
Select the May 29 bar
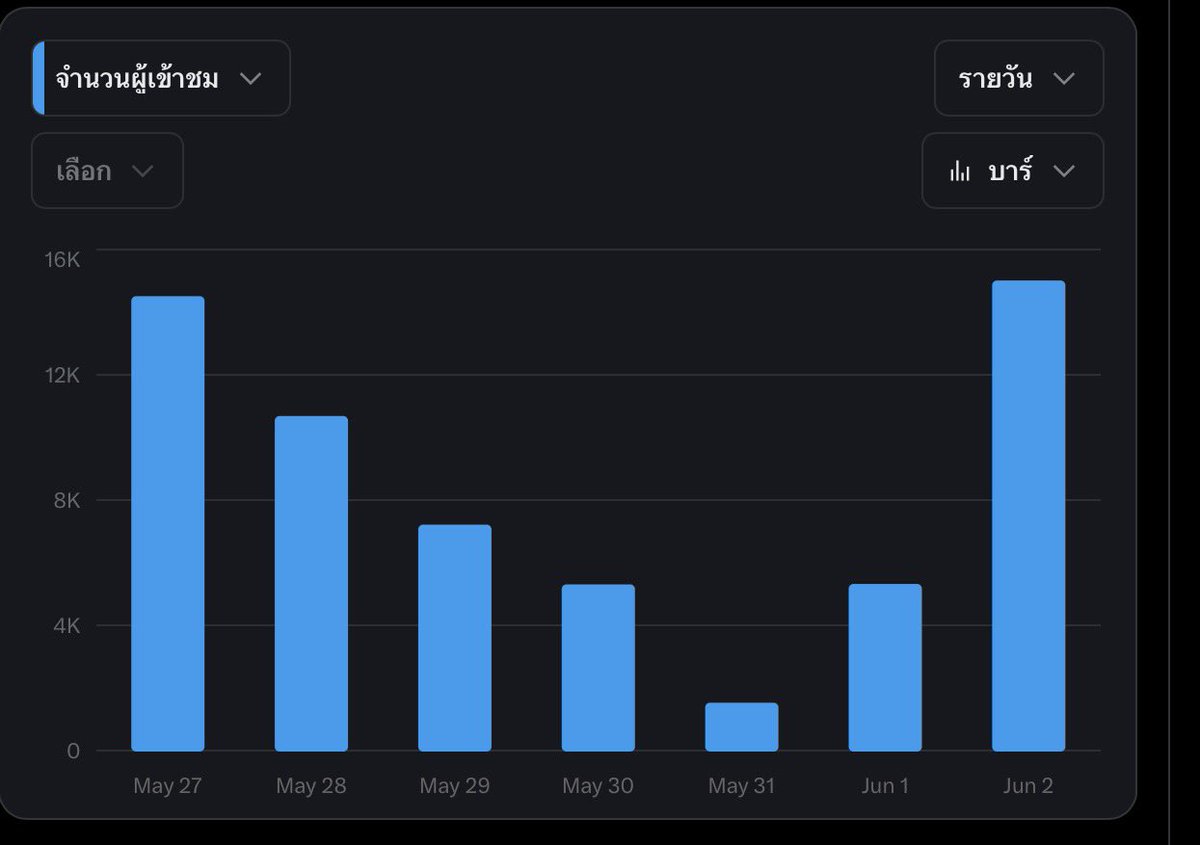[455, 638]
